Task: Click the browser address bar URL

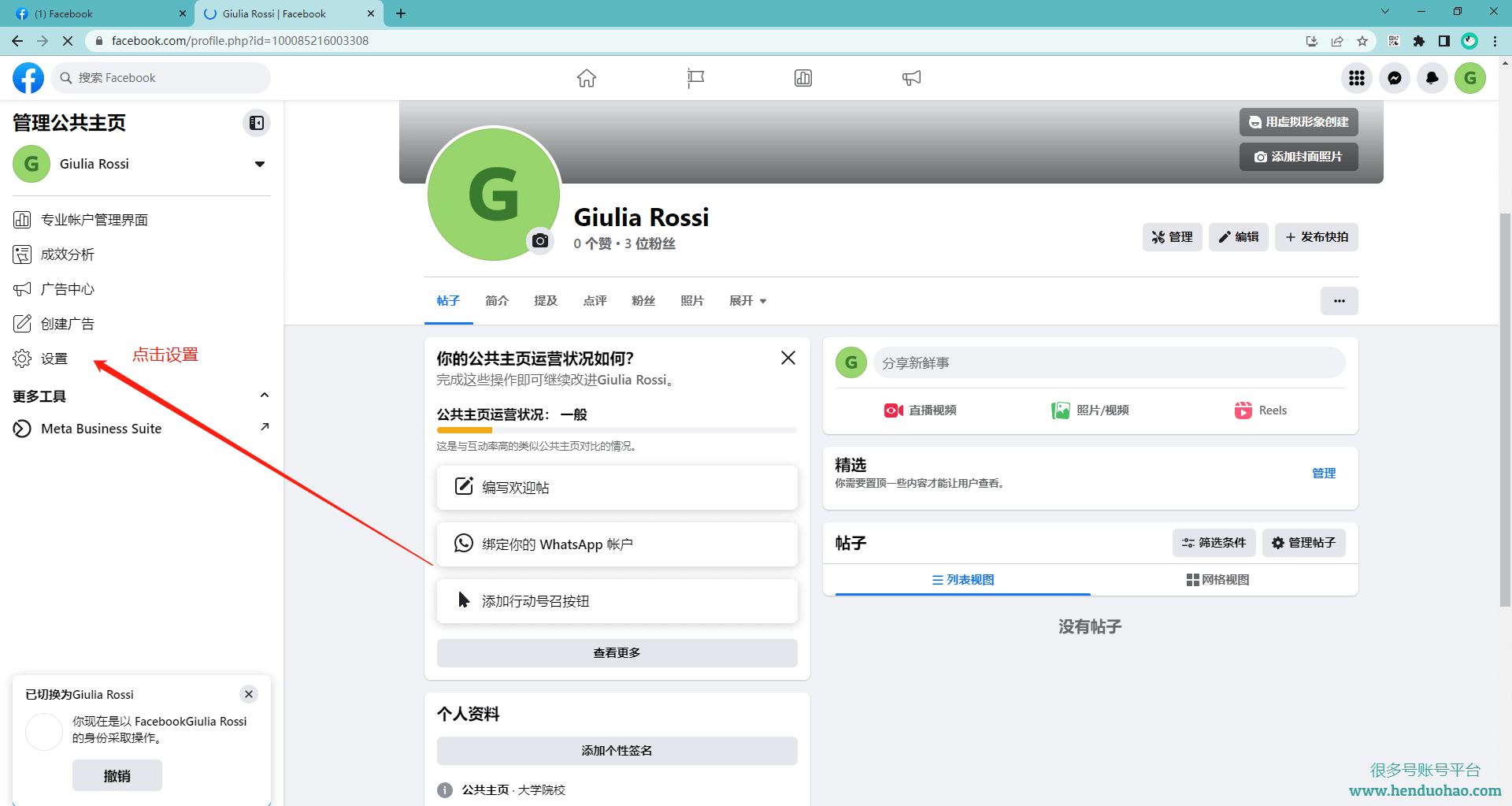Action: (240, 41)
